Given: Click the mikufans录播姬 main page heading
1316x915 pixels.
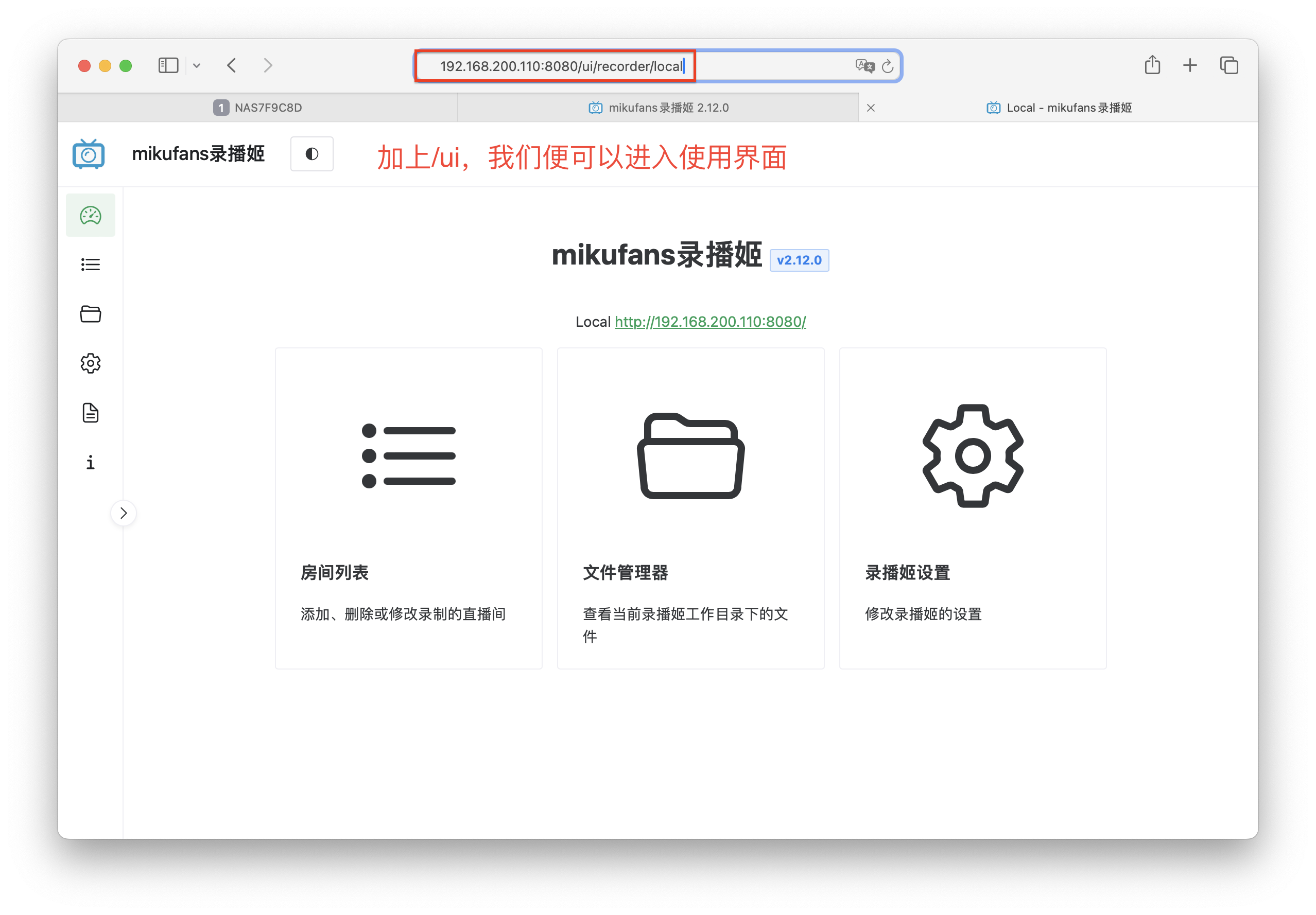Looking at the screenshot, I should coord(657,255).
